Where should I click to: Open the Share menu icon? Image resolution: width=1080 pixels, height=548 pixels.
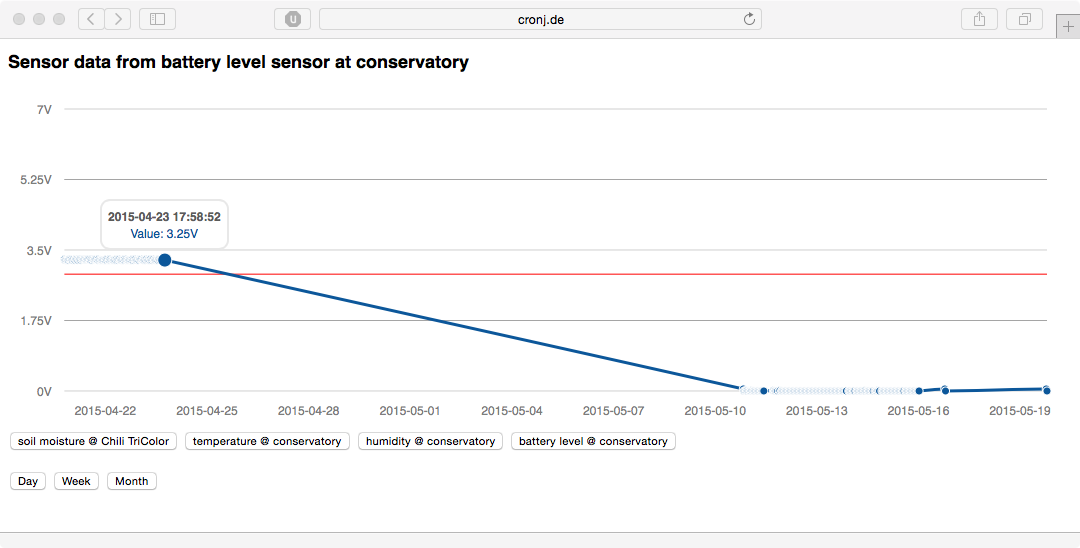[x=979, y=19]
